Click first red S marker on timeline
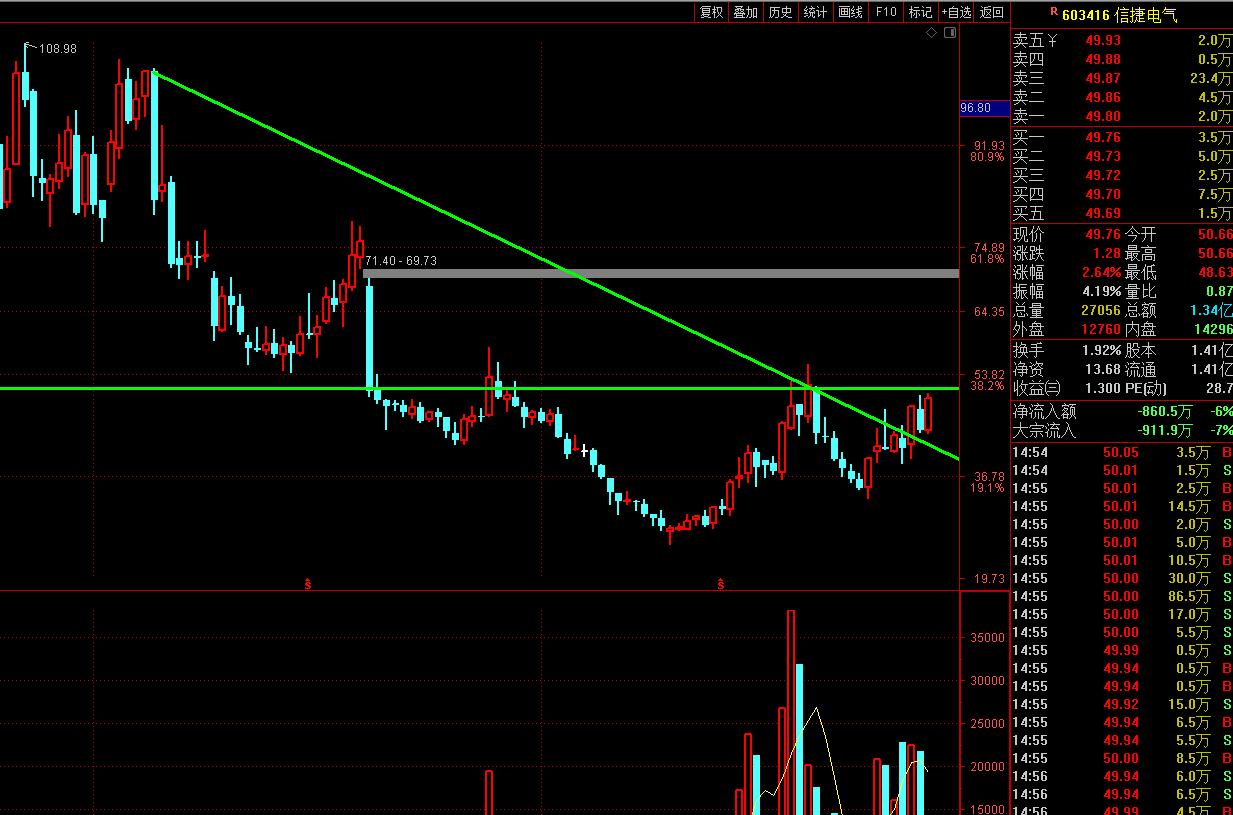 pyautogui.click(x=308, y=583)
